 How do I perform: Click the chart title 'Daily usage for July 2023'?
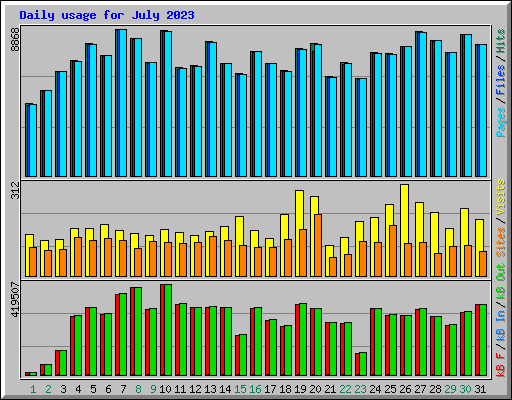tap(107, 15)
